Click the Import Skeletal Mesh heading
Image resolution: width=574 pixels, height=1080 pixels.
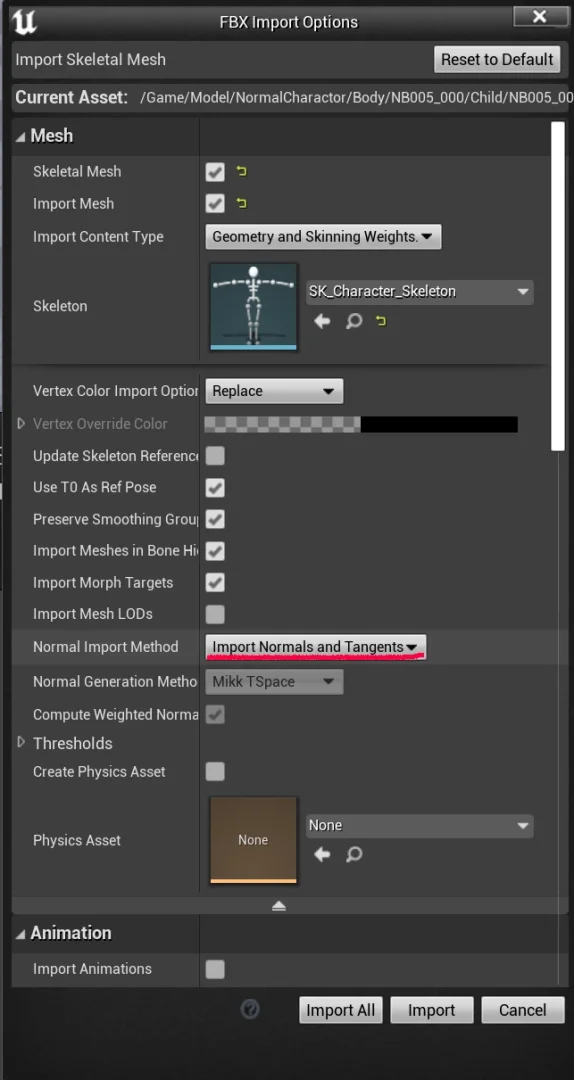(90, 59)
